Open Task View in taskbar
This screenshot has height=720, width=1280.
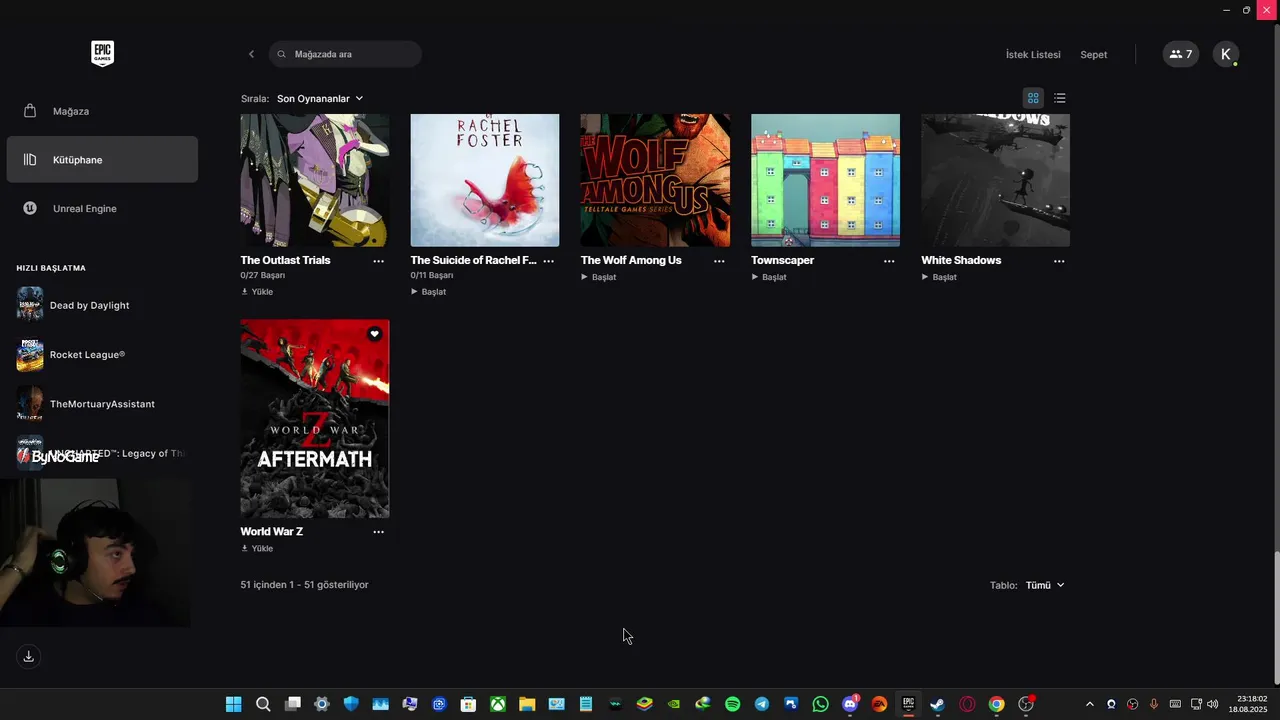[x=292, y=704]
